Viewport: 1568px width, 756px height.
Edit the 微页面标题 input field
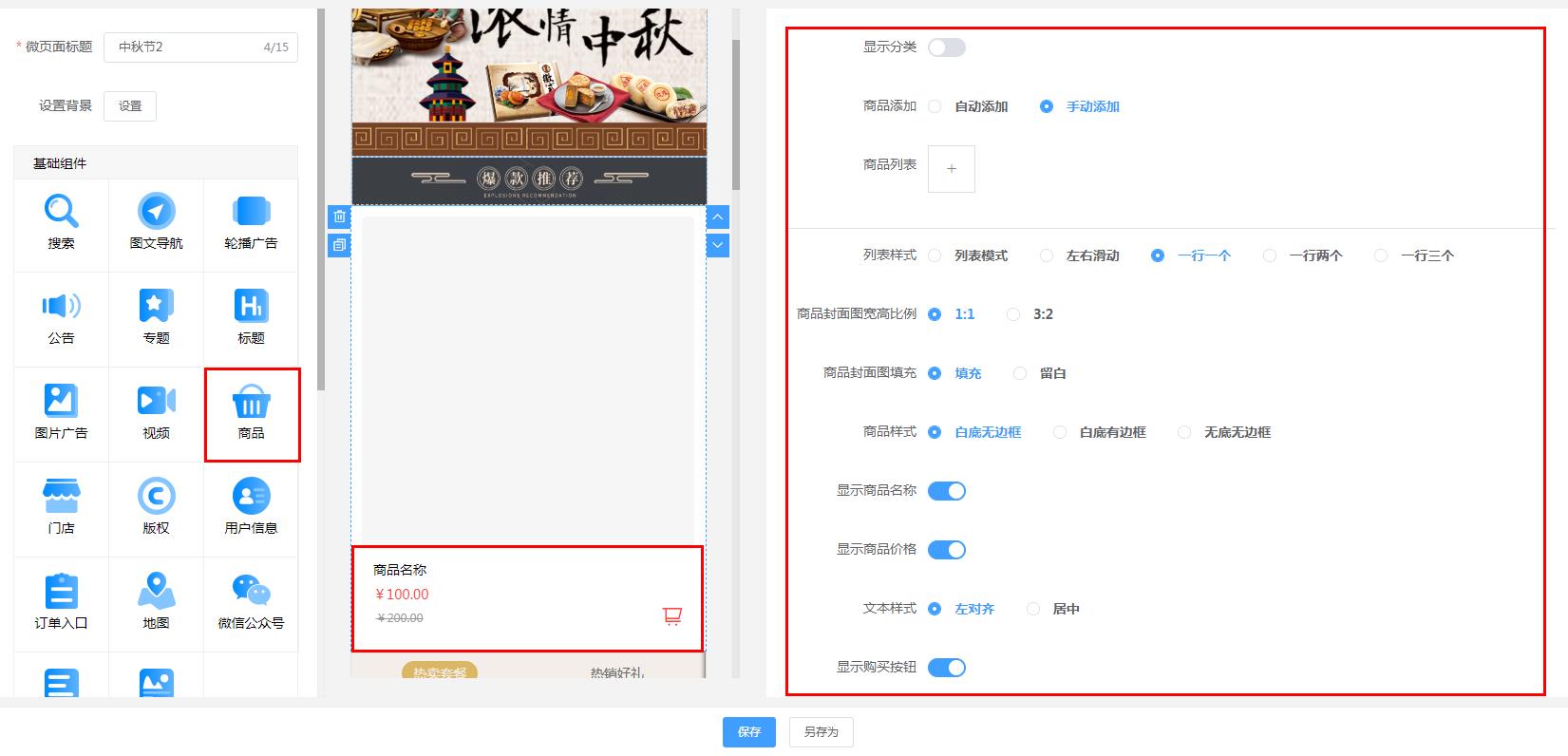200,47
